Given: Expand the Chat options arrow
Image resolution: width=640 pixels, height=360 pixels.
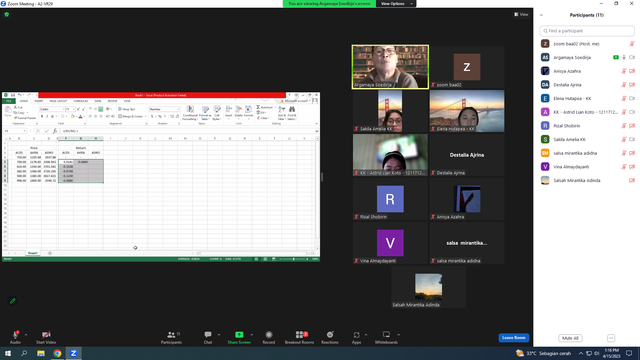Looking at the screenshot, I should 219,335.
